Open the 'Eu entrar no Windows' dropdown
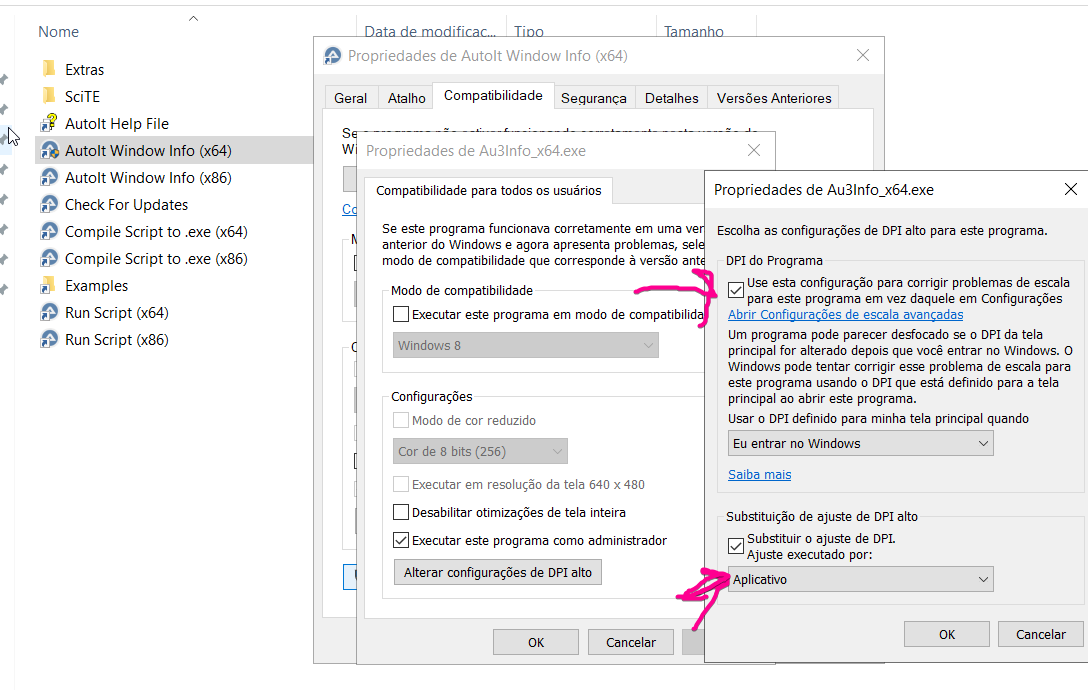The height and width of the screenshot is (690, 1088). pos(860,444)
